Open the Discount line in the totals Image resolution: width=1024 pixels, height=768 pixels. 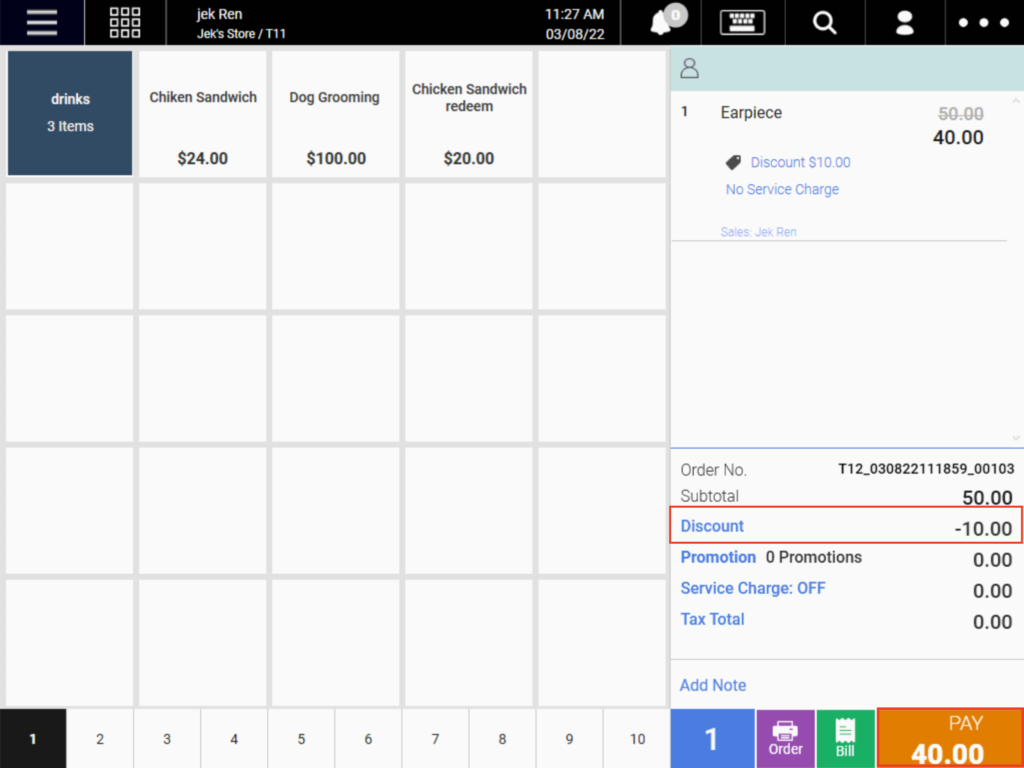(x=711, y=526)
